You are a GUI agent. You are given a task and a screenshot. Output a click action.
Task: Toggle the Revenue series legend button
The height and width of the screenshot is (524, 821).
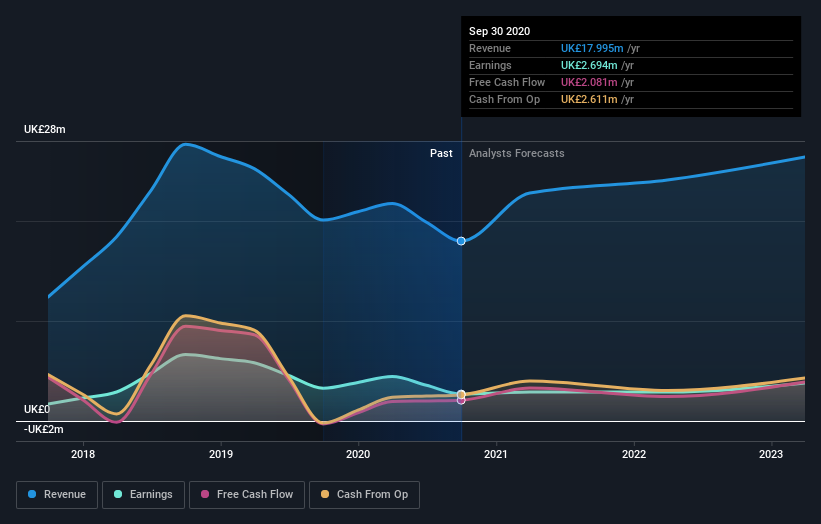coord(57,495)
